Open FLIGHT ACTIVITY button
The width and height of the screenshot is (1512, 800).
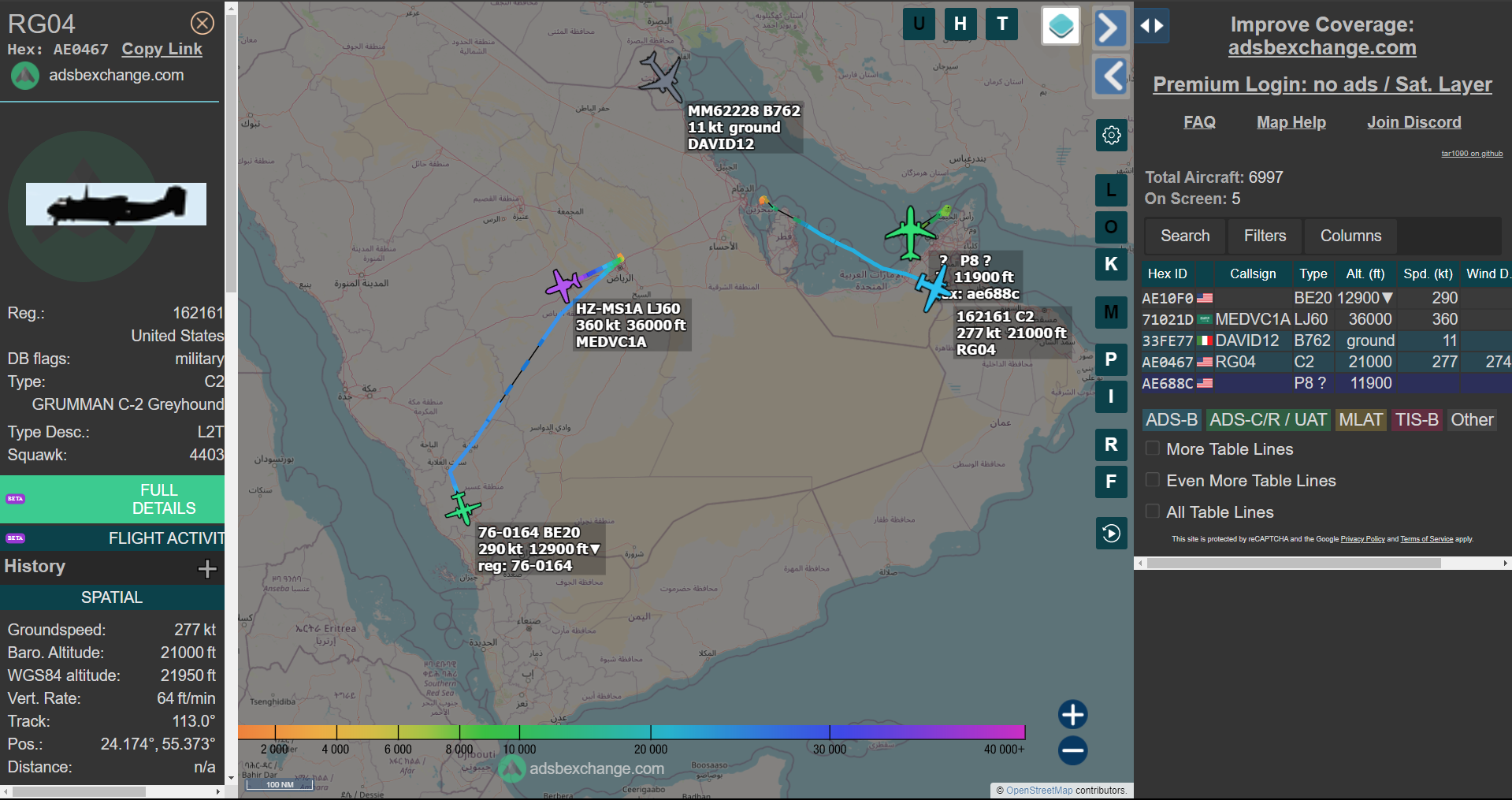pos(112,538)
